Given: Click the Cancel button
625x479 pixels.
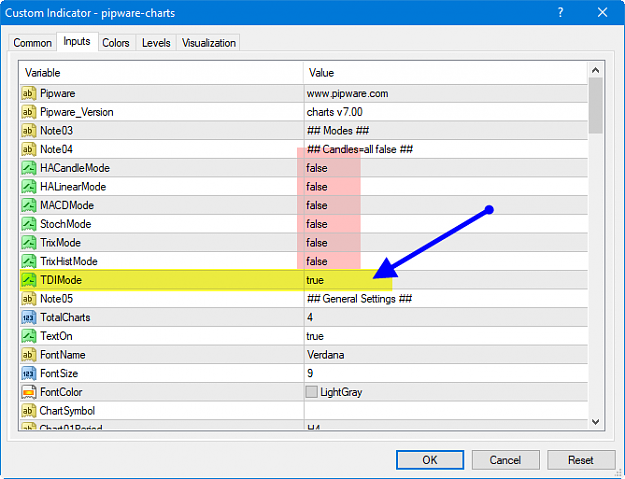Looking at the screenshot, I should (x=505, y=460).
